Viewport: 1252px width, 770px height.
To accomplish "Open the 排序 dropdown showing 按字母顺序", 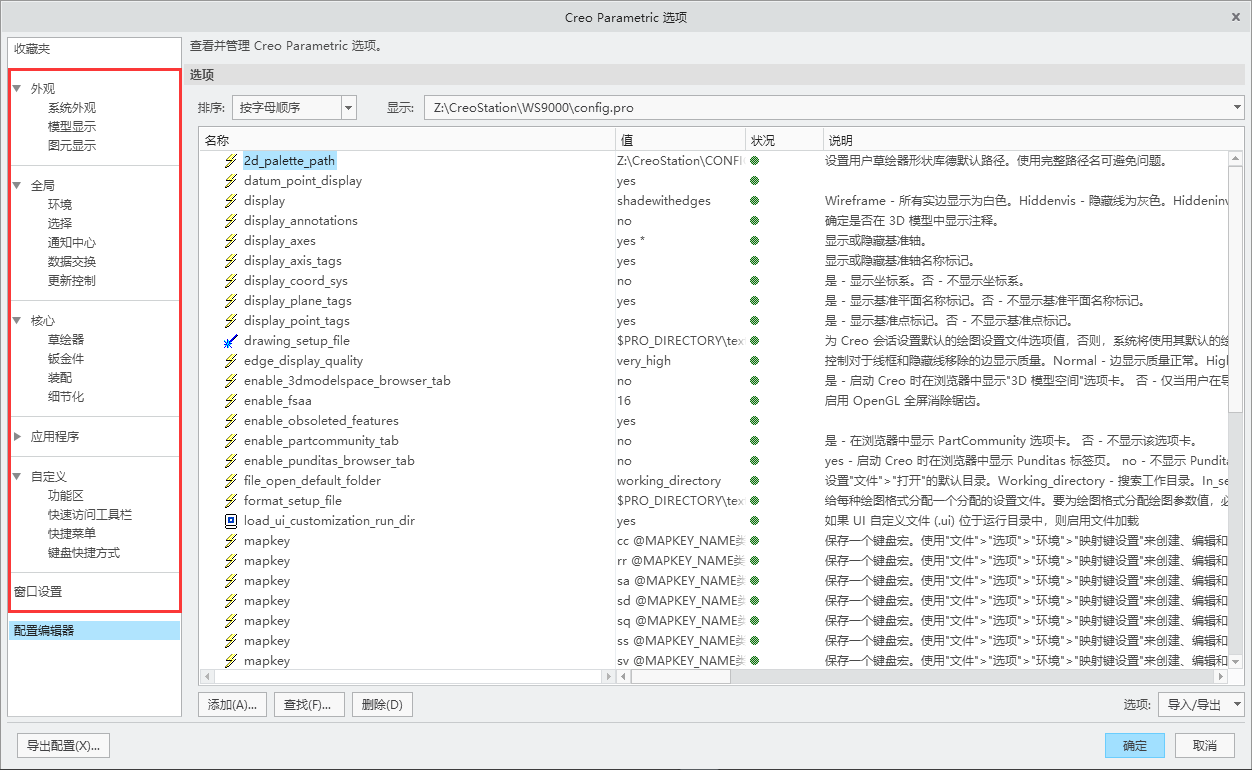I will click(x=294, y=107).
